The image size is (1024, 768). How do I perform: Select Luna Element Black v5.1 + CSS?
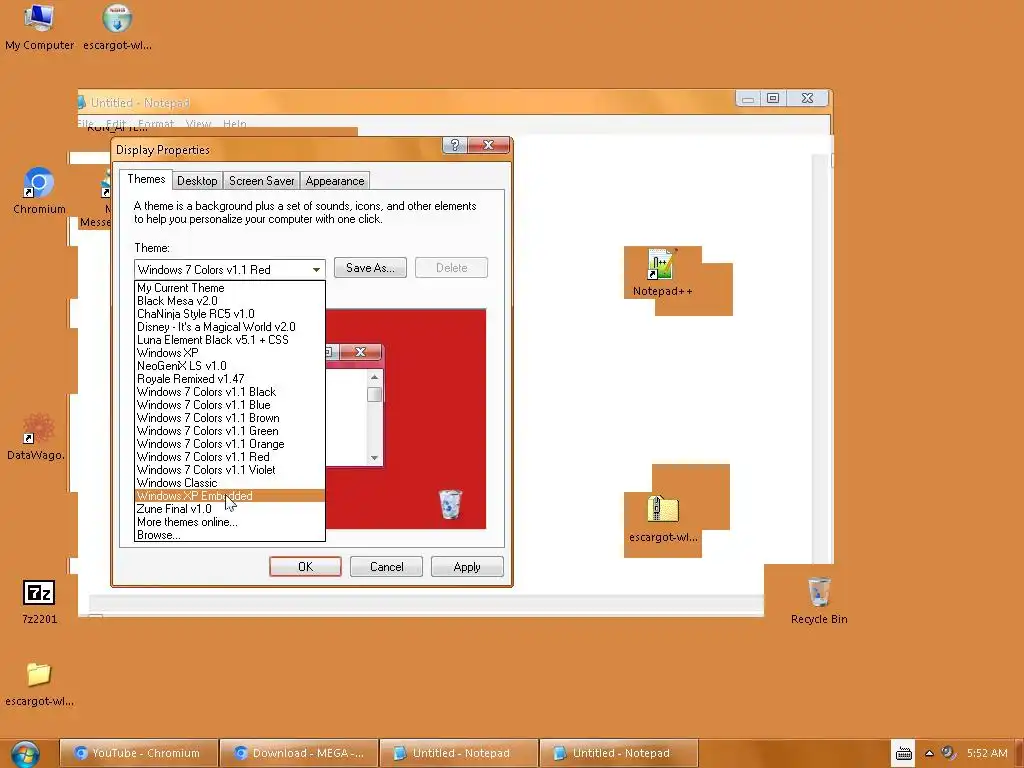tap(230, 340)
